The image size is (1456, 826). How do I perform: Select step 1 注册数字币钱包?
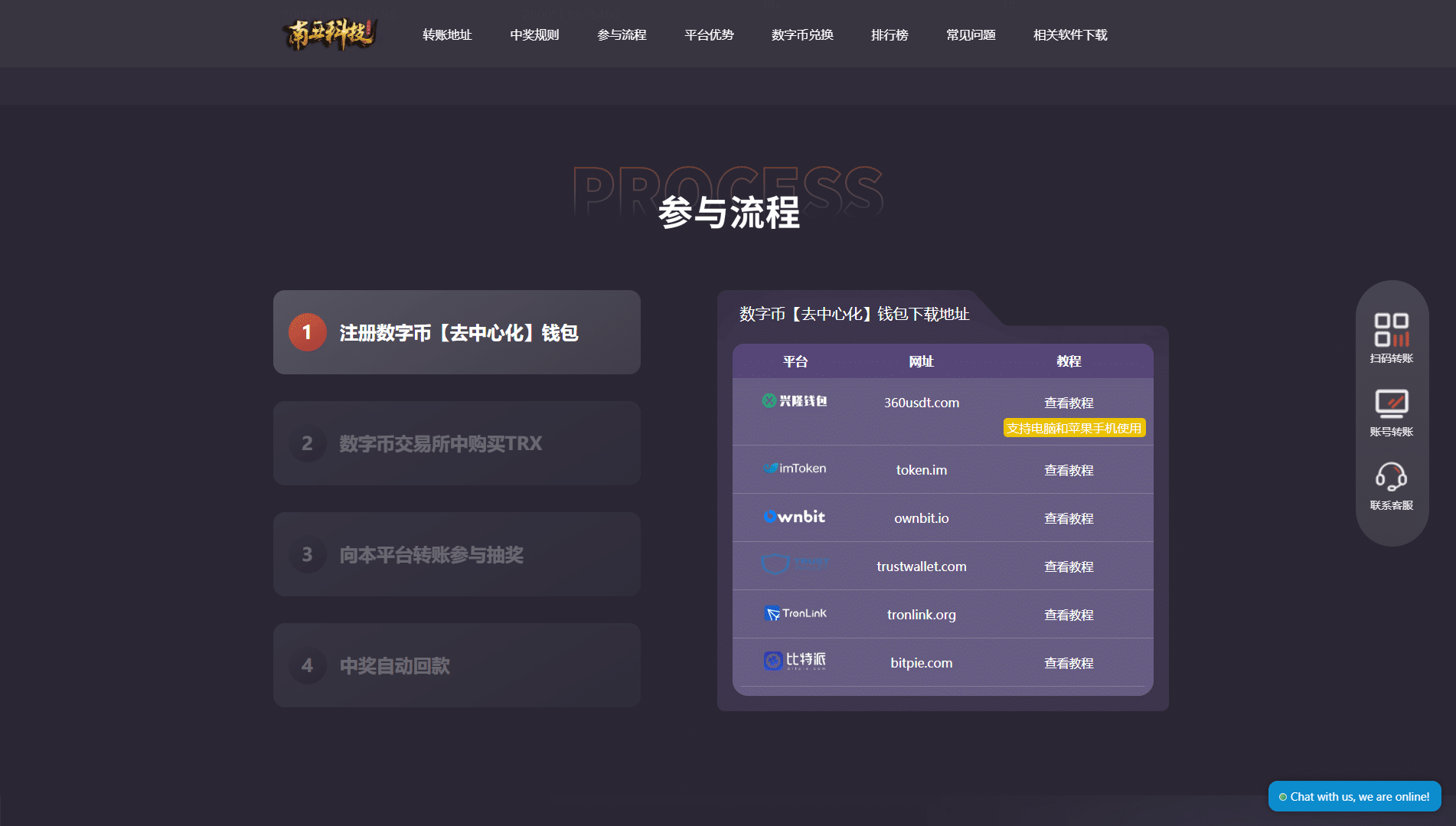tap(457, 332)
